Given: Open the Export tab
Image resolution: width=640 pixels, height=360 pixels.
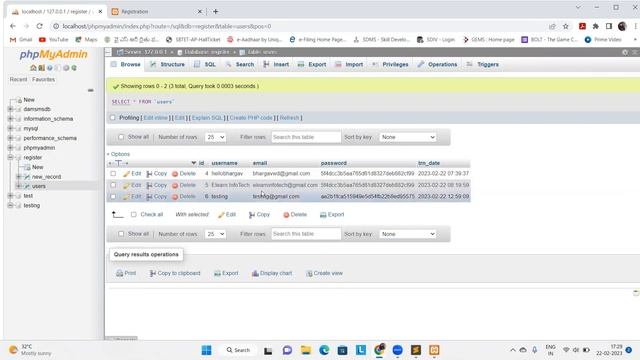Looking at the screenshot, I should click(x=312, y=64).
